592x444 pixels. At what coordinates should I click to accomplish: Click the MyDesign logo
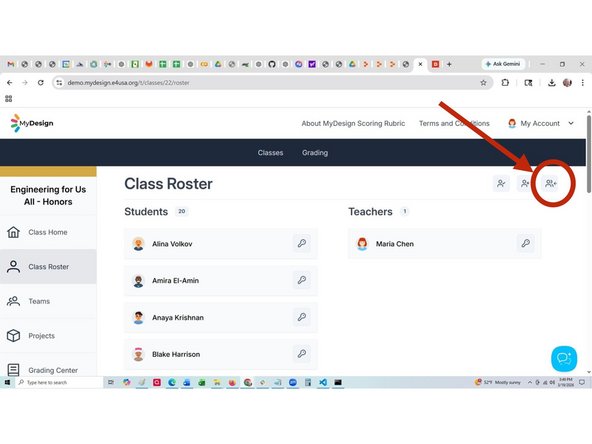click(32, 123)
